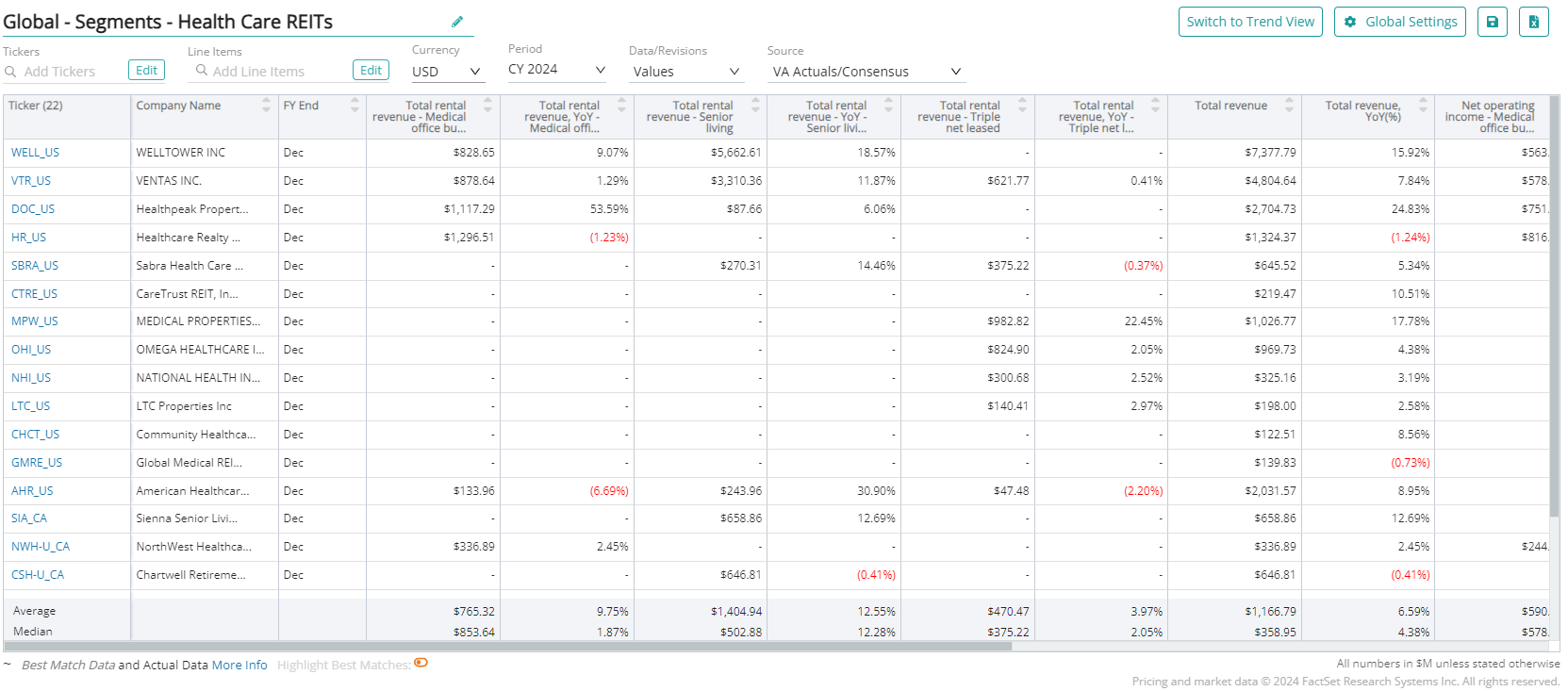Click Edit button next to Line Items
This screenshot has height=691, width=1568.
tap(371, 70)
